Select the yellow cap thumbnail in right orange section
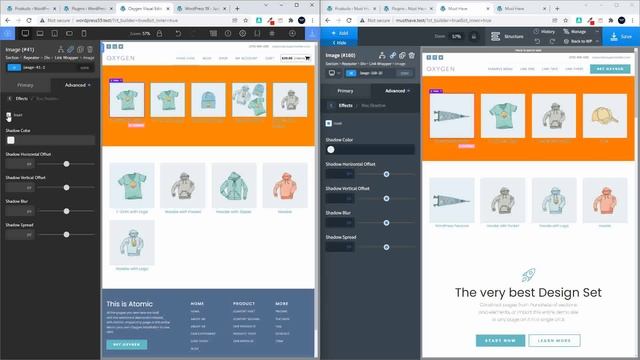This screenshot has width=640, height=360. pyautogui.click(x=604, y=116)
